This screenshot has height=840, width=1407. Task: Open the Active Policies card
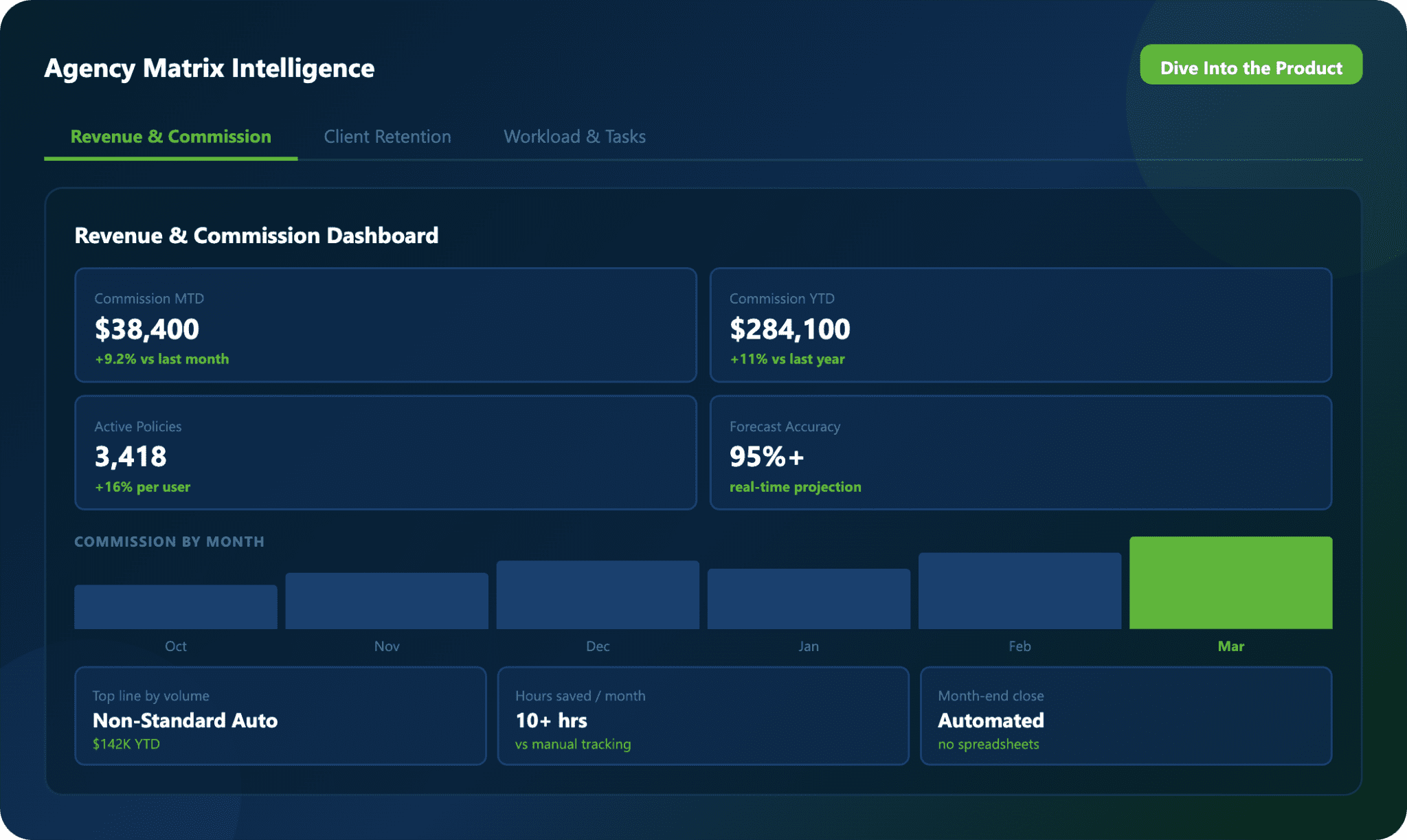(385, 453)
